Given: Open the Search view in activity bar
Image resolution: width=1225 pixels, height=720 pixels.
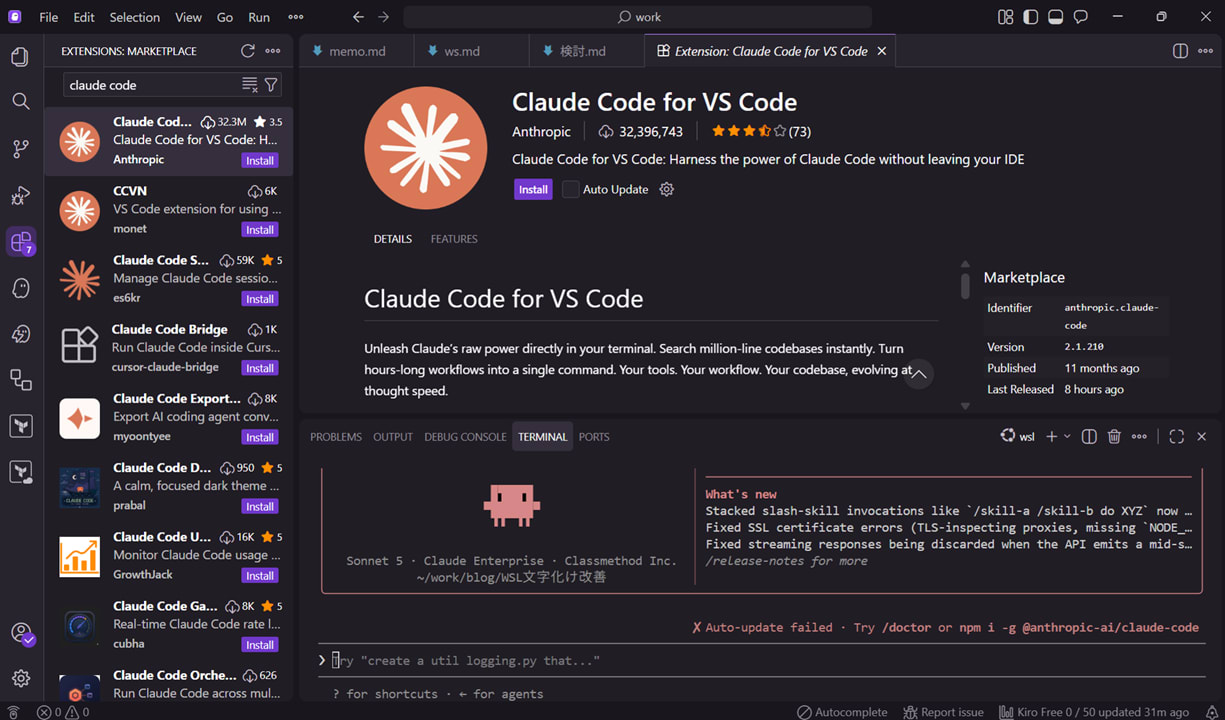Looking at the screenshot, I should click(20, 101).
